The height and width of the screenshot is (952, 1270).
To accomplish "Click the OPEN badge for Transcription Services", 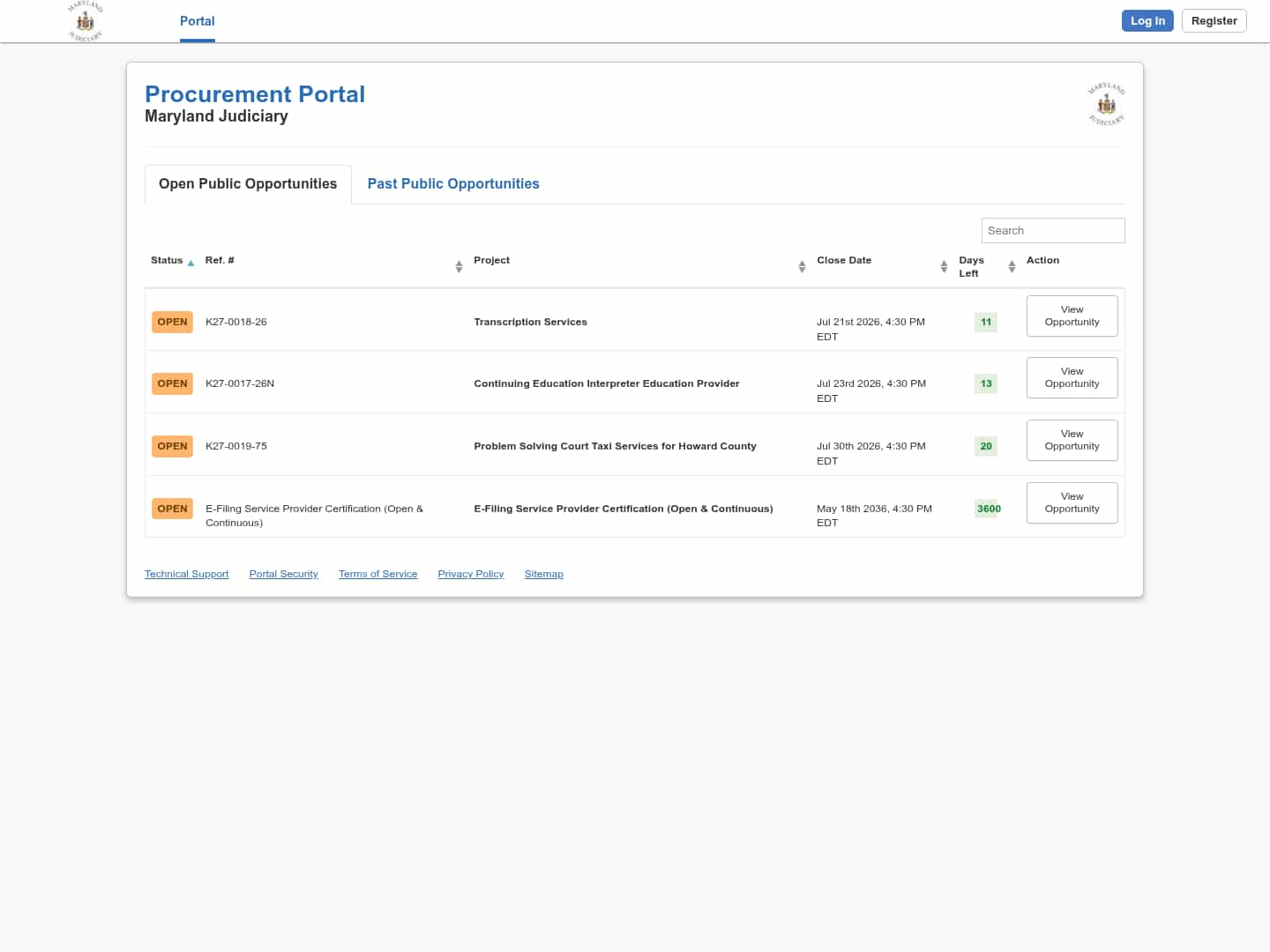I will (172, 322).
